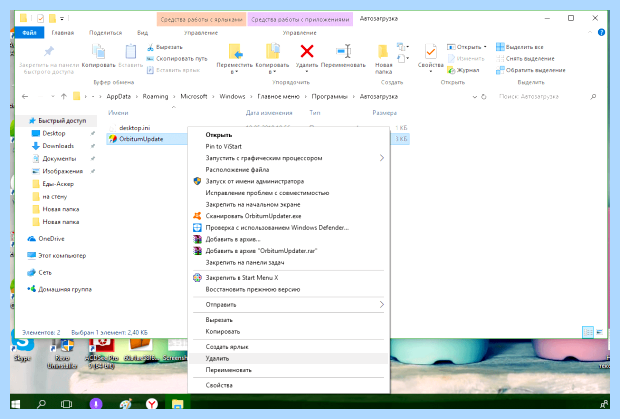This screenshot has width=620, height=419.
Task: Click the New folder icon in ribbon
Action: [383, 51]
